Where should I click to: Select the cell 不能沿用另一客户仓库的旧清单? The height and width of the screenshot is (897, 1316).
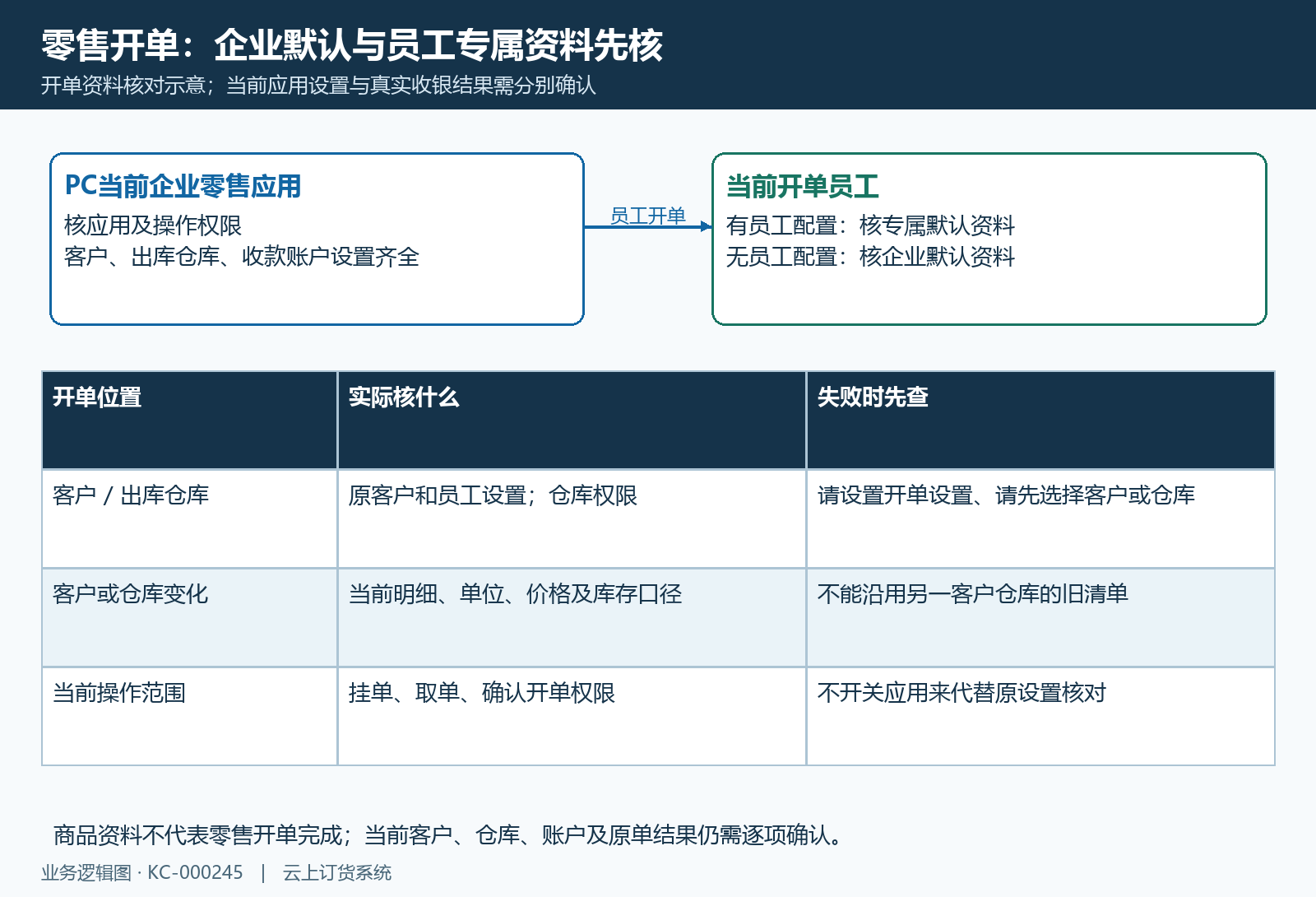pos(1040,617)
